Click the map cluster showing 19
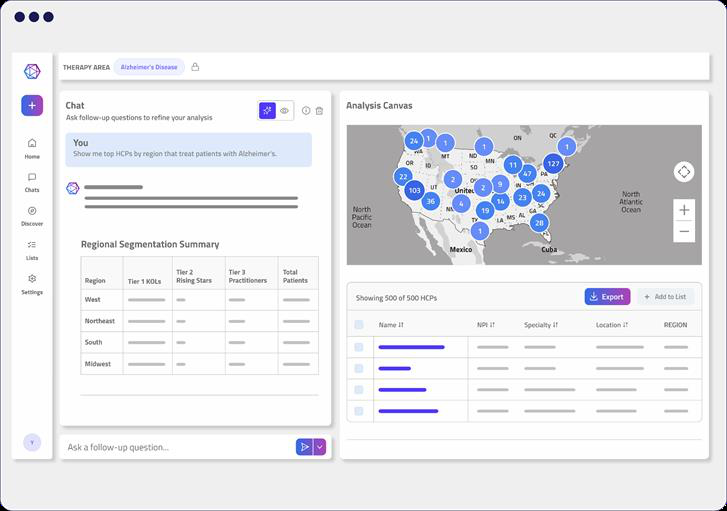The height and width of the screenshot is (511, 727). pyautogui.click(x=485, y=211)
